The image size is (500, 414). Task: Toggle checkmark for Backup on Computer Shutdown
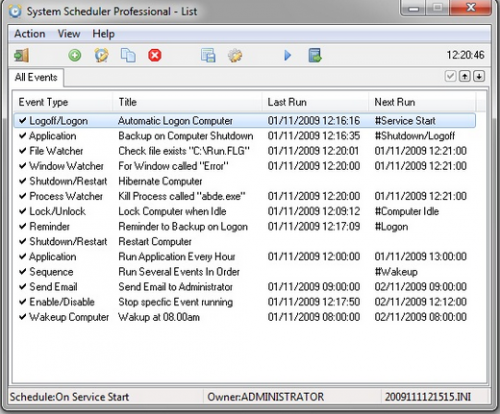(x=22, y=136)
